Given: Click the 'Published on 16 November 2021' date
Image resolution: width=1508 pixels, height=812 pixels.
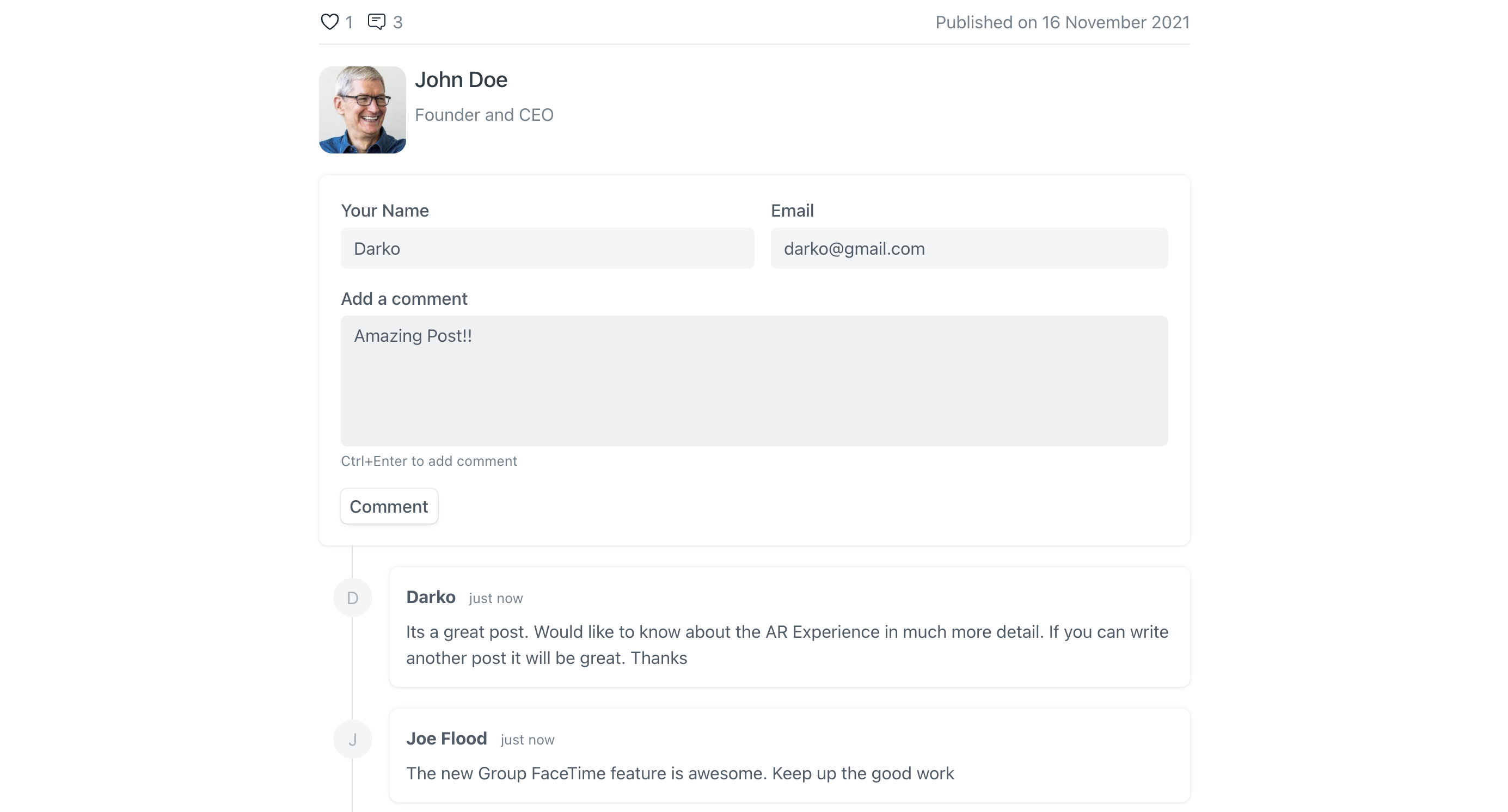Looking at the screenshot, I should click(x=1062, y=22).
